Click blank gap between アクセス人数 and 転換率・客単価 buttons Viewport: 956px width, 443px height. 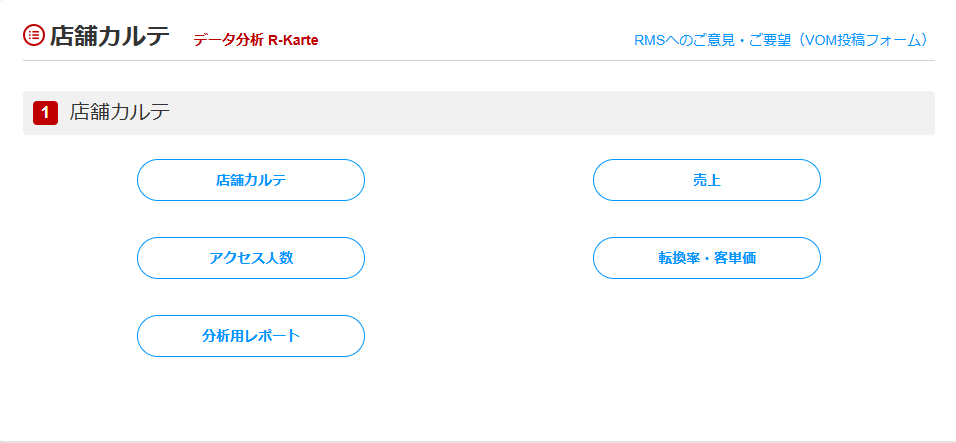coord(478,258)
